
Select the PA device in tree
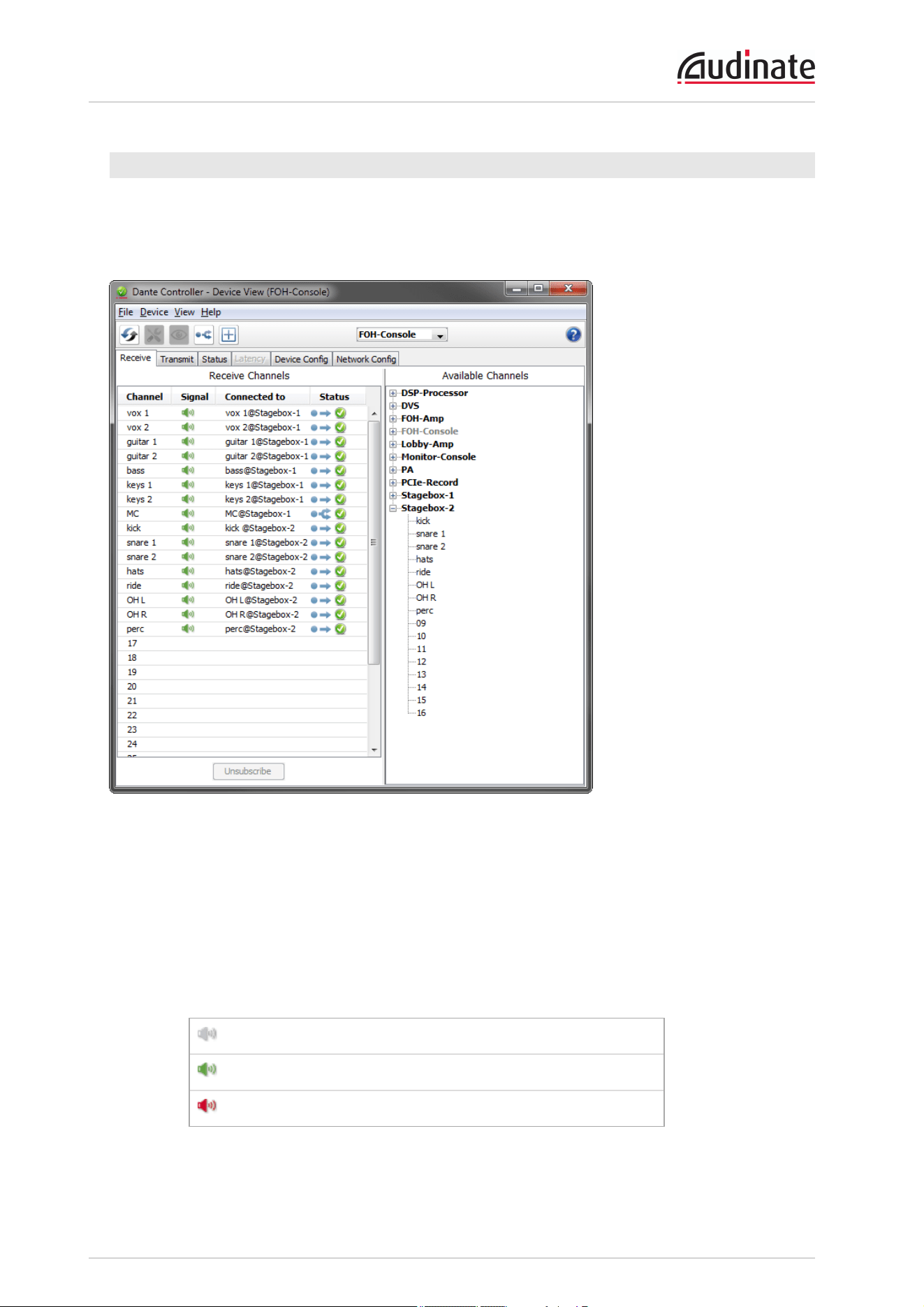(x=407, y=469)
